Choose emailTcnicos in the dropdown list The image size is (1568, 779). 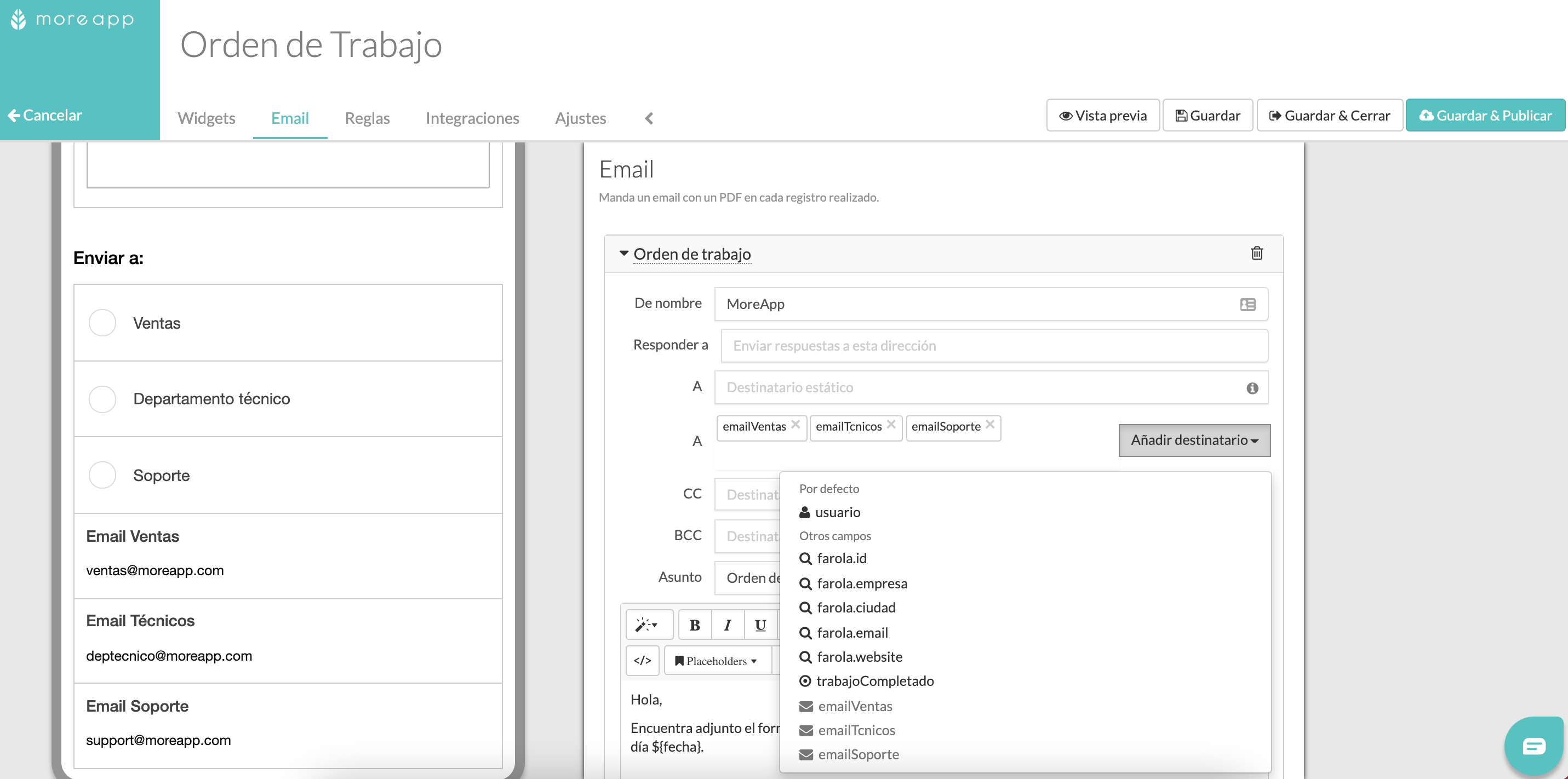pos(1025,730)
